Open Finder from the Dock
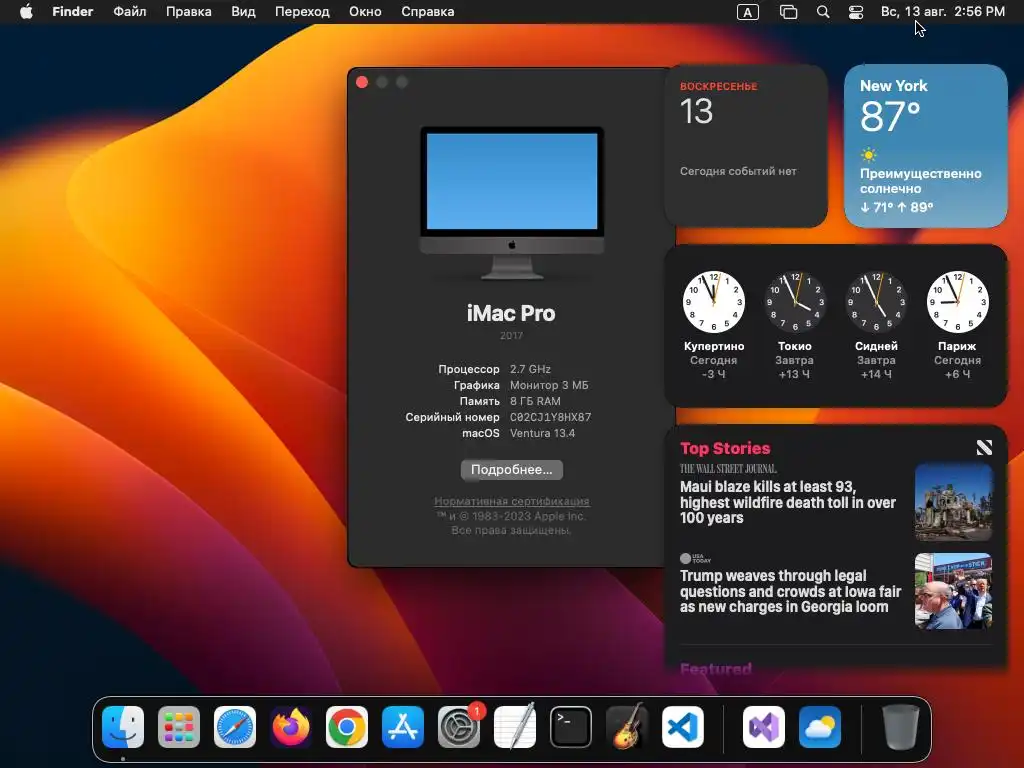This screenshot has width=1024, height=768. coord(123,727)
